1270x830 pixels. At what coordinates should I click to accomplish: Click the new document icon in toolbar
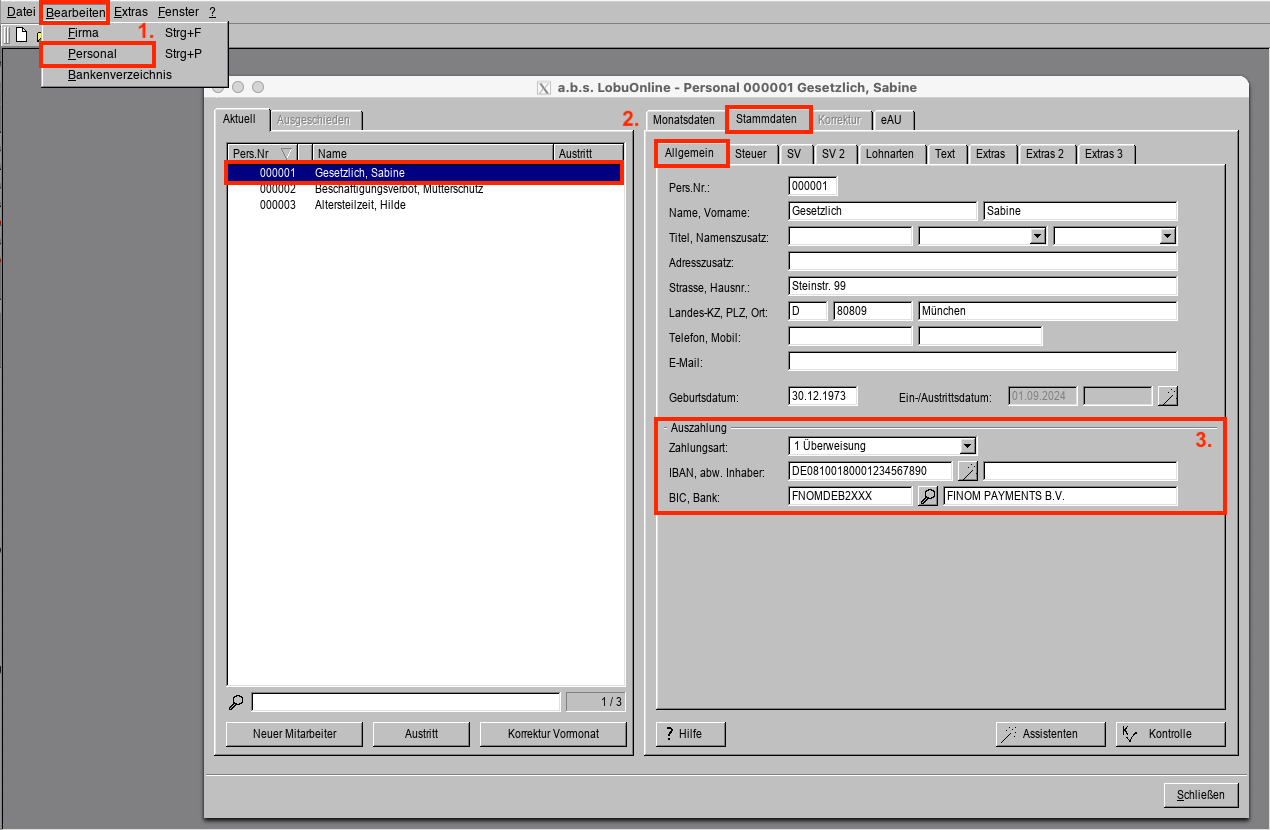coord(21,35)
